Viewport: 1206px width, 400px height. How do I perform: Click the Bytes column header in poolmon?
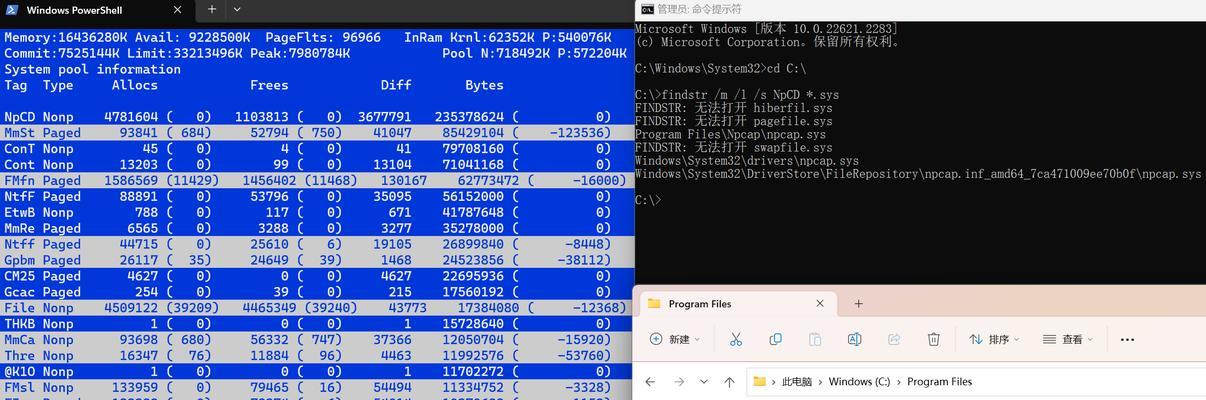tap(484, 86)
